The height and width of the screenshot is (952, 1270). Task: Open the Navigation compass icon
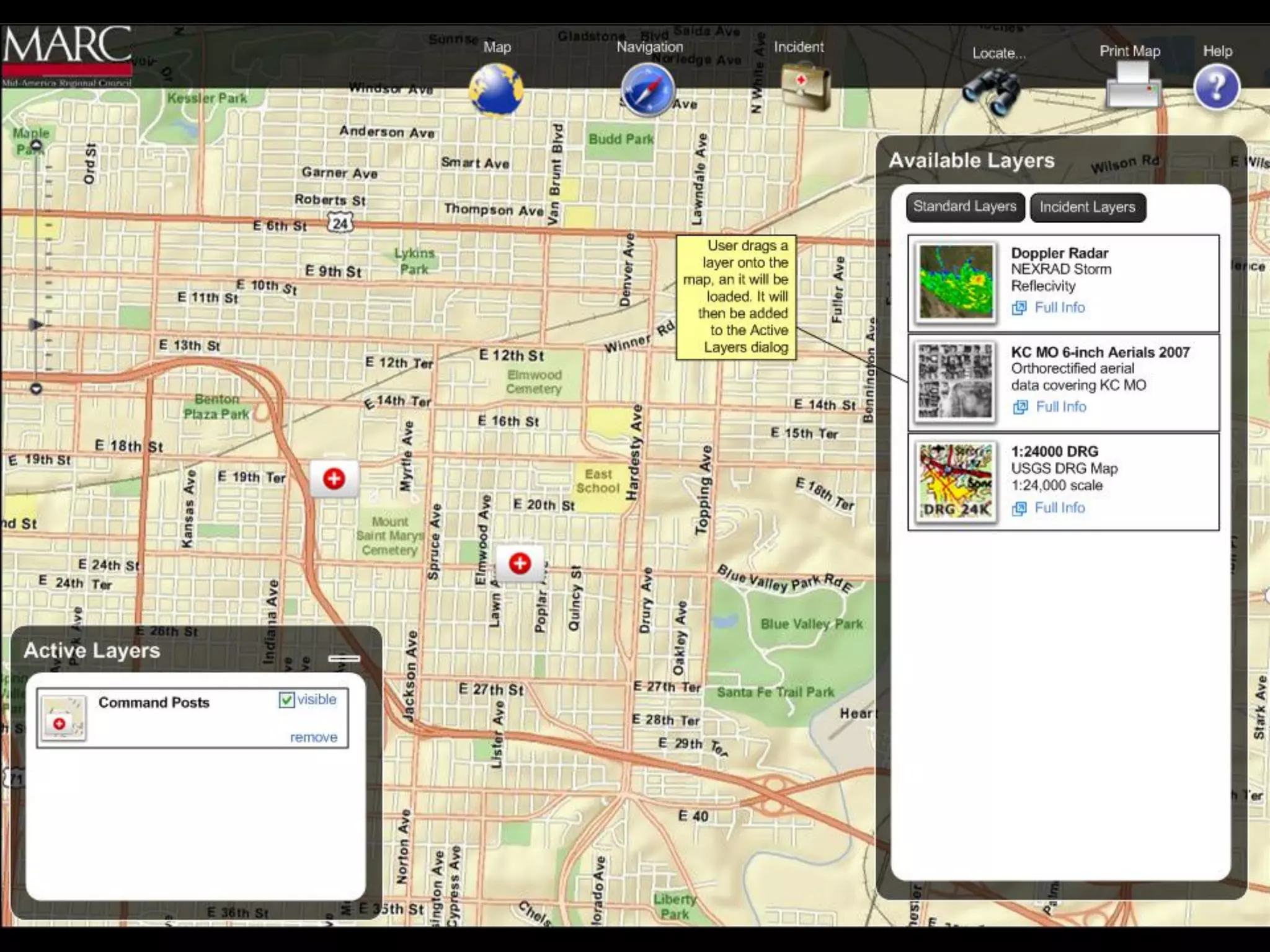(648, 90)
